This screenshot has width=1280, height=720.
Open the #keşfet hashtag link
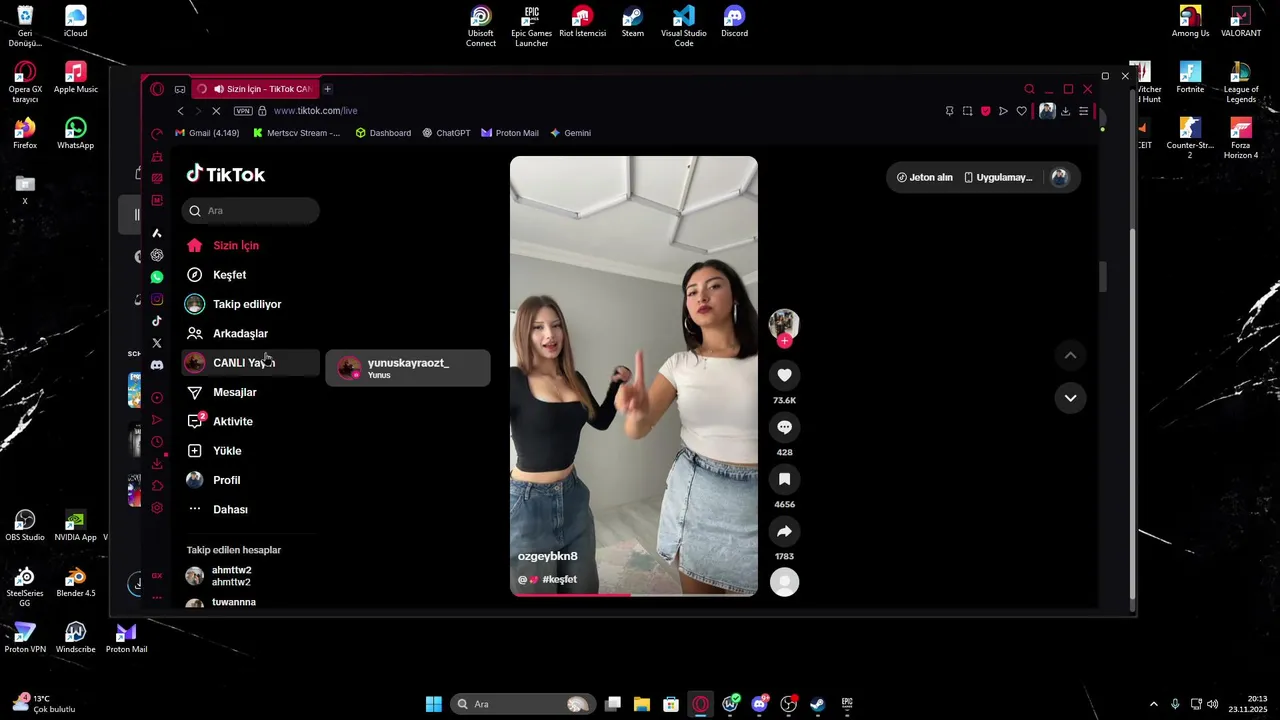559,580
